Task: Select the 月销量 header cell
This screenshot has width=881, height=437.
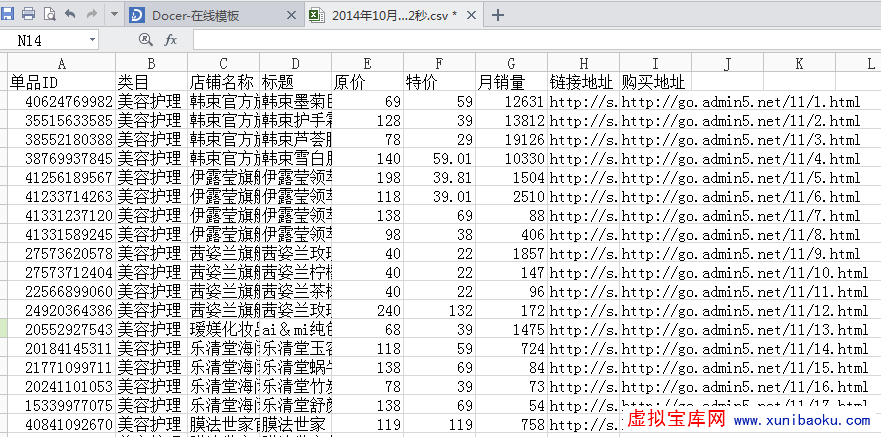Action: 511,82
